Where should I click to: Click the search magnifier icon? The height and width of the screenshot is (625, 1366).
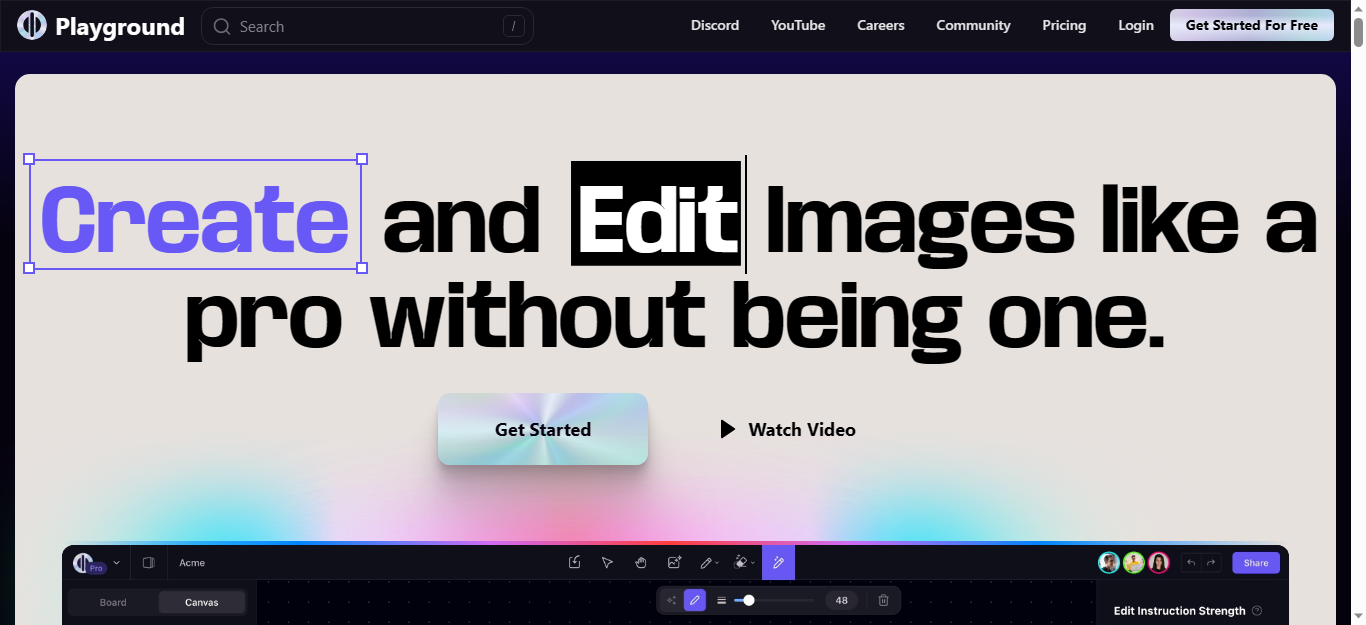point(222,27)
